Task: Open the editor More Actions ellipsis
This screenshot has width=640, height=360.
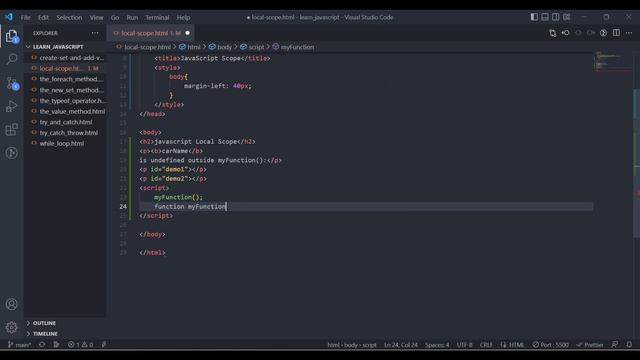Action: point(629,33)
